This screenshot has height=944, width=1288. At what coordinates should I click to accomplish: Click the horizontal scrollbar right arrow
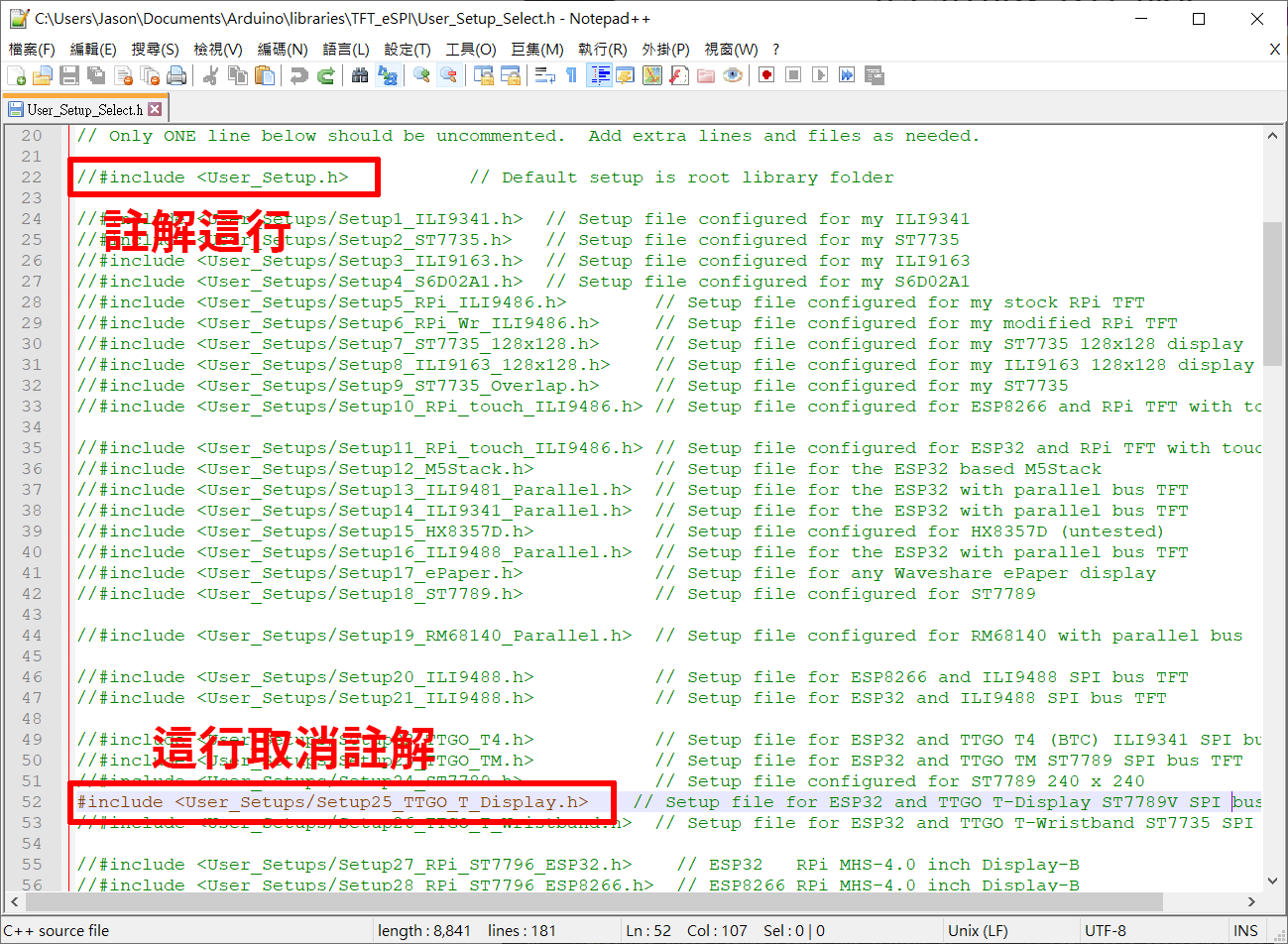click(1252, 901)
